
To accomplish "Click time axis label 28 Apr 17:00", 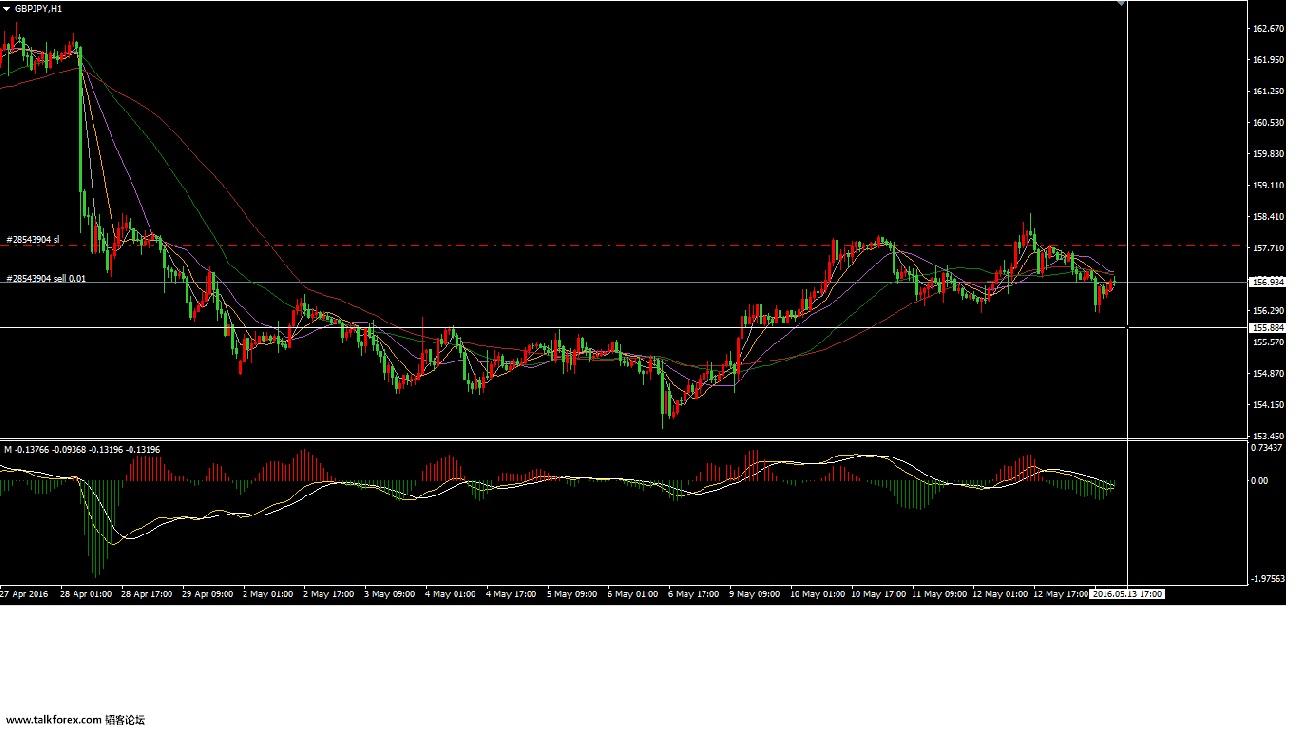I will click(x=148, y=594).
